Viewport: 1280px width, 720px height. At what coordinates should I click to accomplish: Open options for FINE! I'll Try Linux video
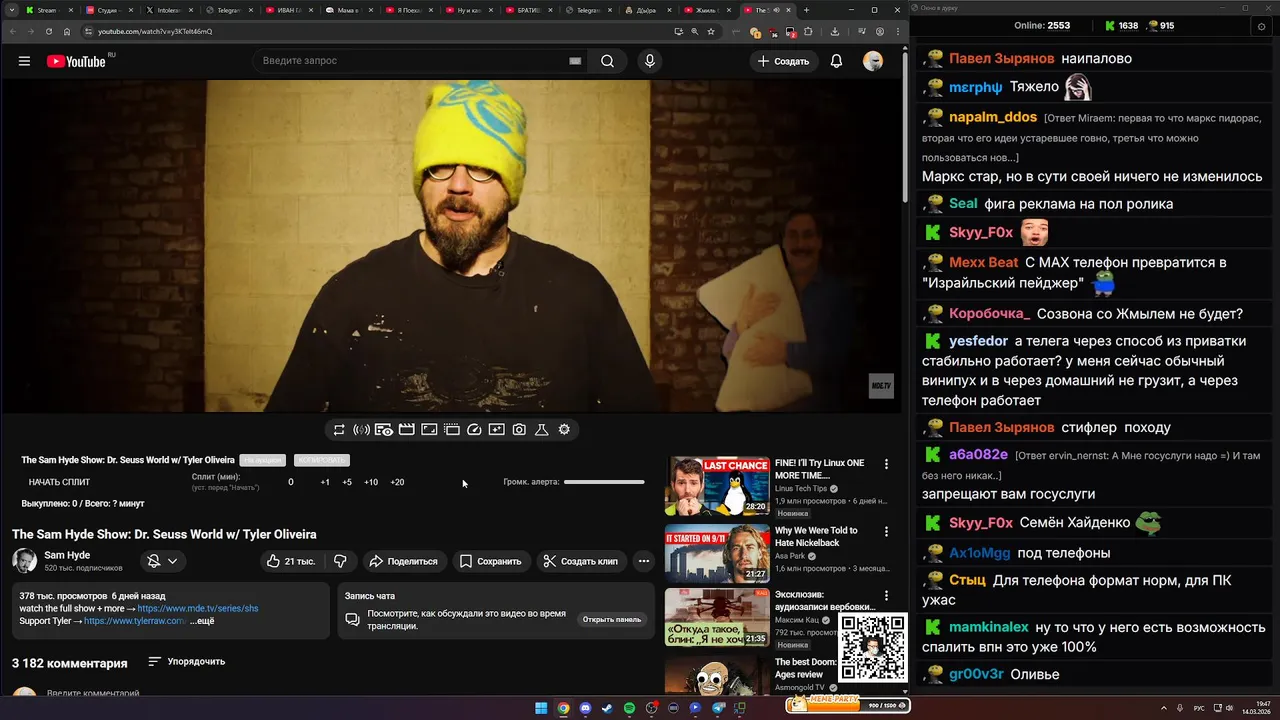pos(886,464)
